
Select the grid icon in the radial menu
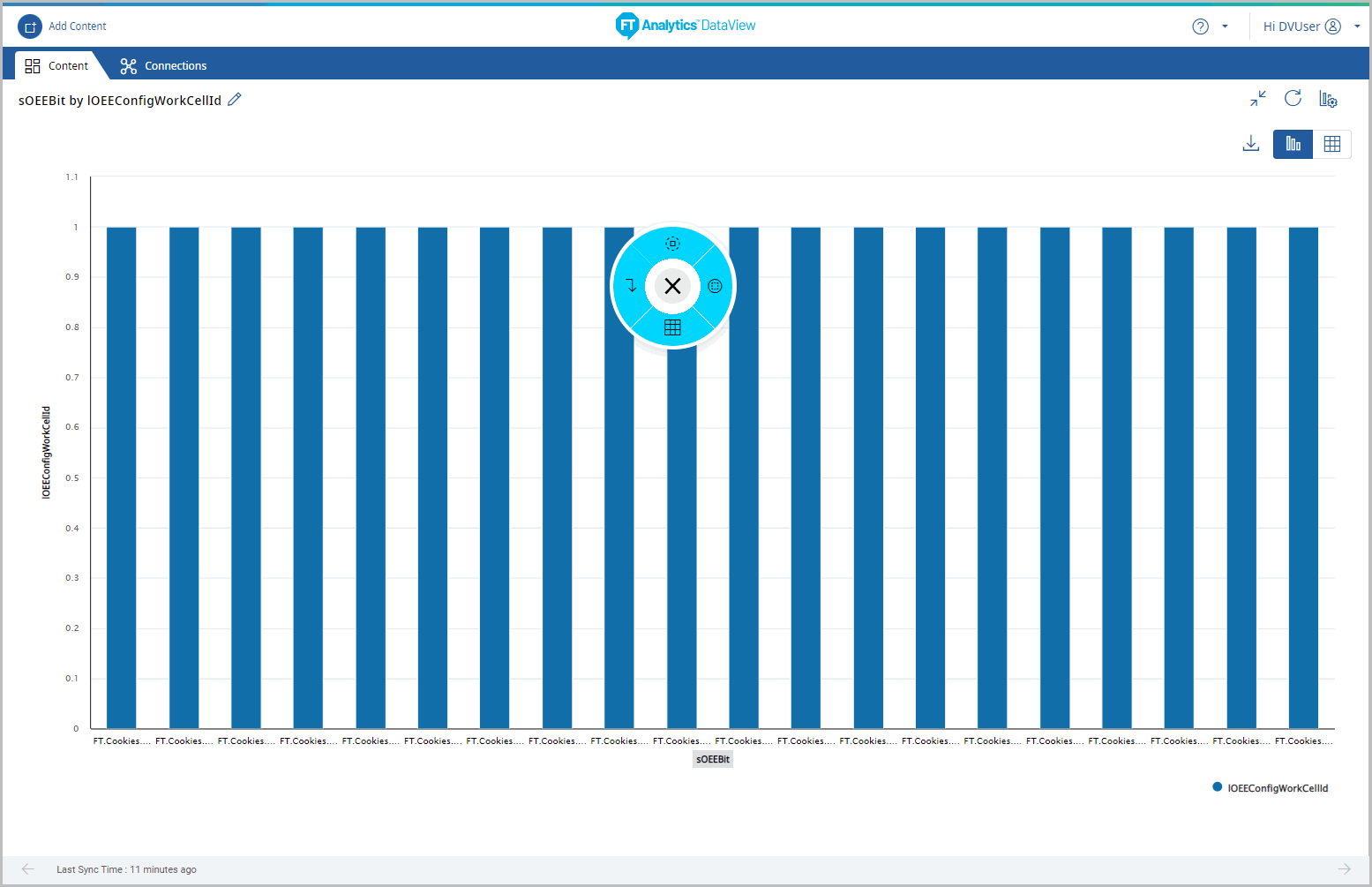click(672, 327)
